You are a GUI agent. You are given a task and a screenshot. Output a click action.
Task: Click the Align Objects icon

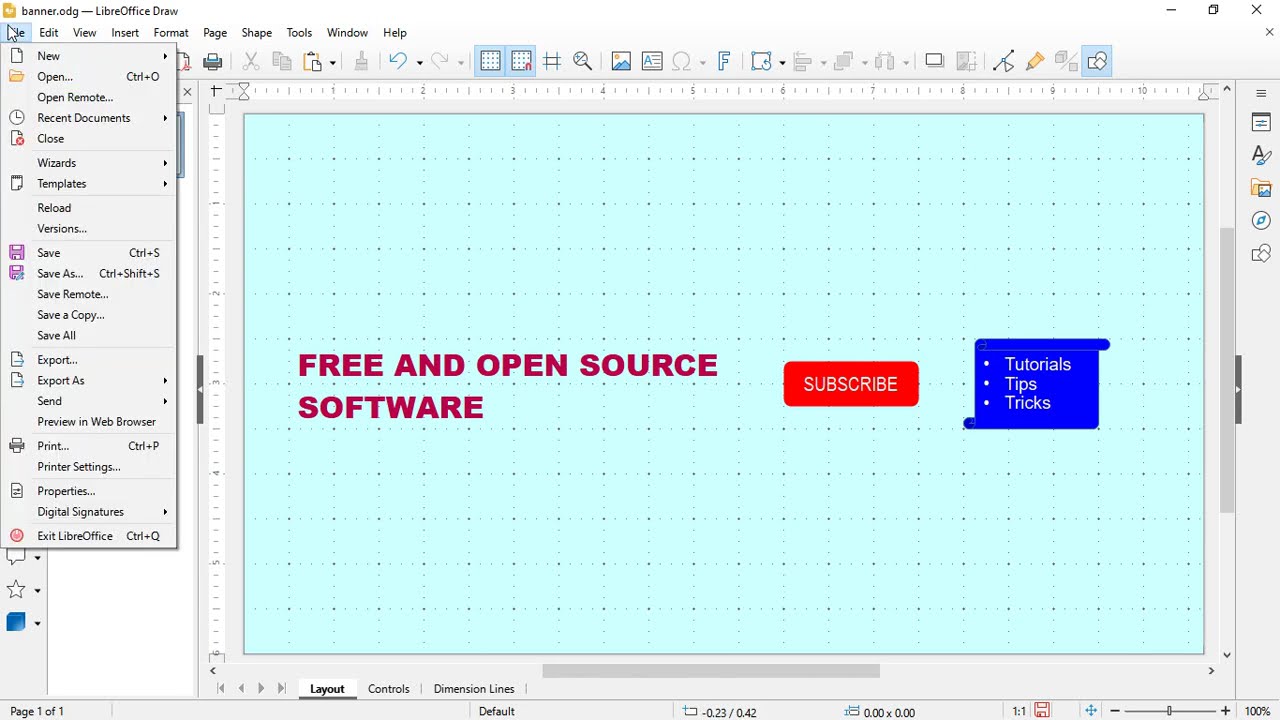(803, 62)
